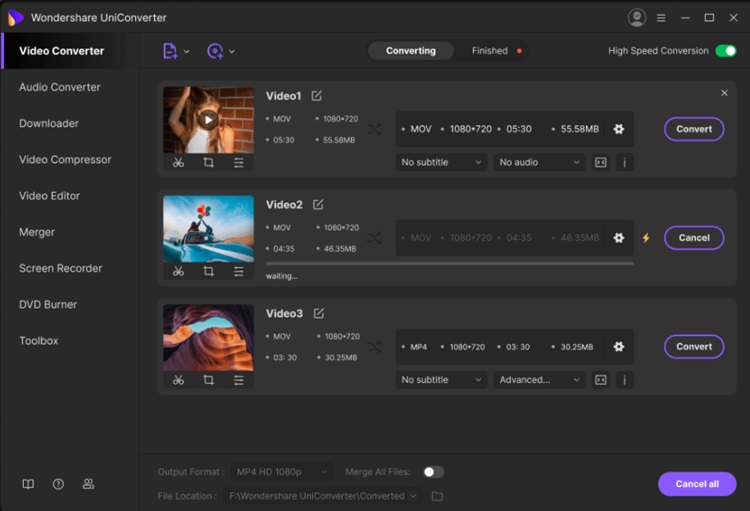The width and height of the screenshot is (750, 511).
Task: Click the Cancel all button
Action: tap(697, 484)
